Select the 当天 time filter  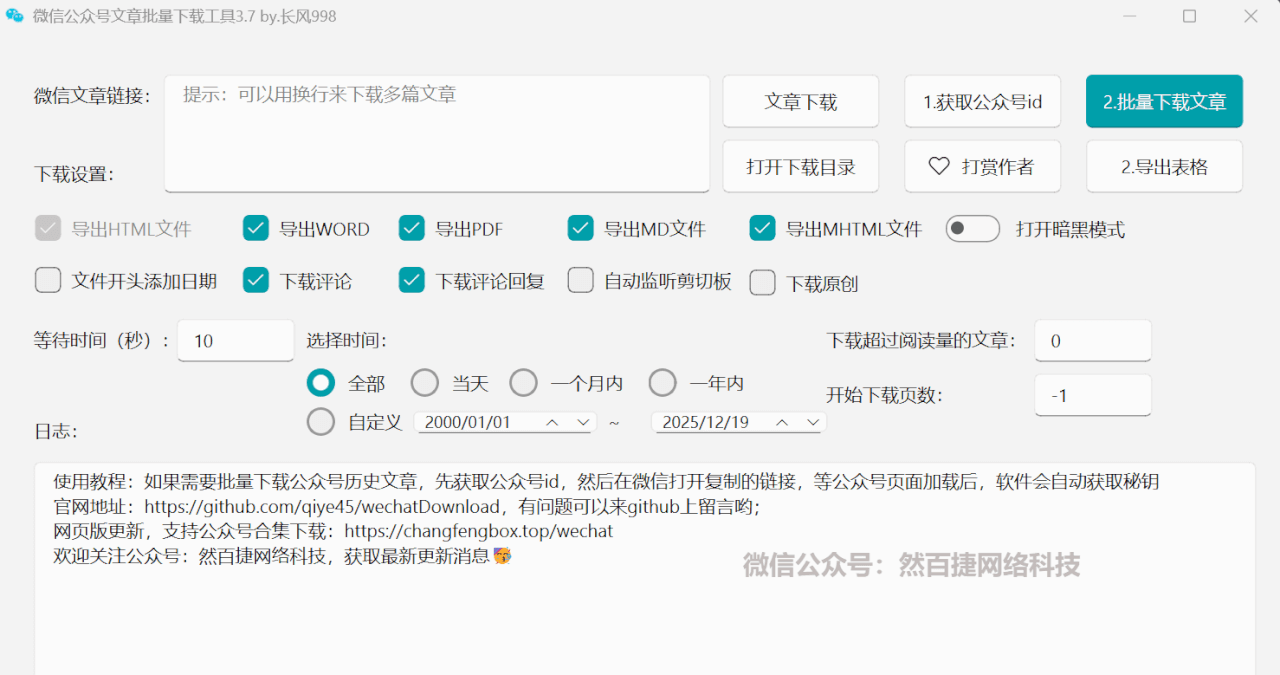[x=424, y=382]
